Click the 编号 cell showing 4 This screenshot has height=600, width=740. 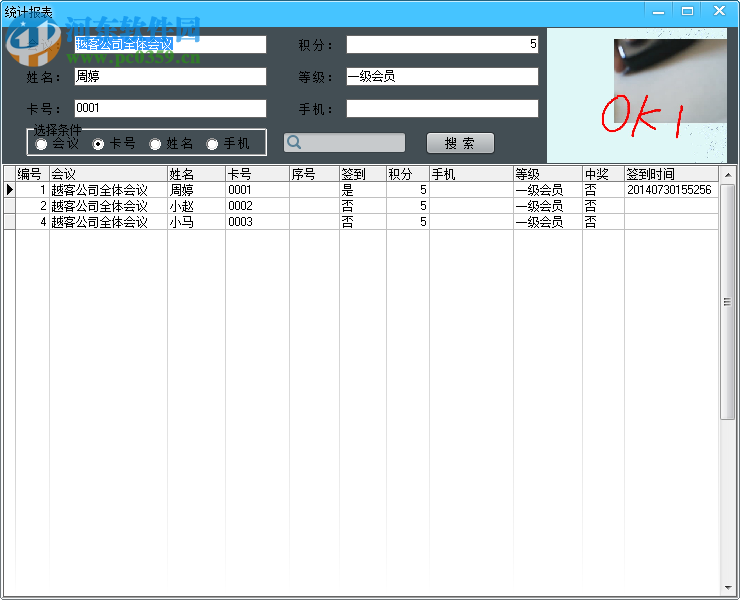(33, 222)
